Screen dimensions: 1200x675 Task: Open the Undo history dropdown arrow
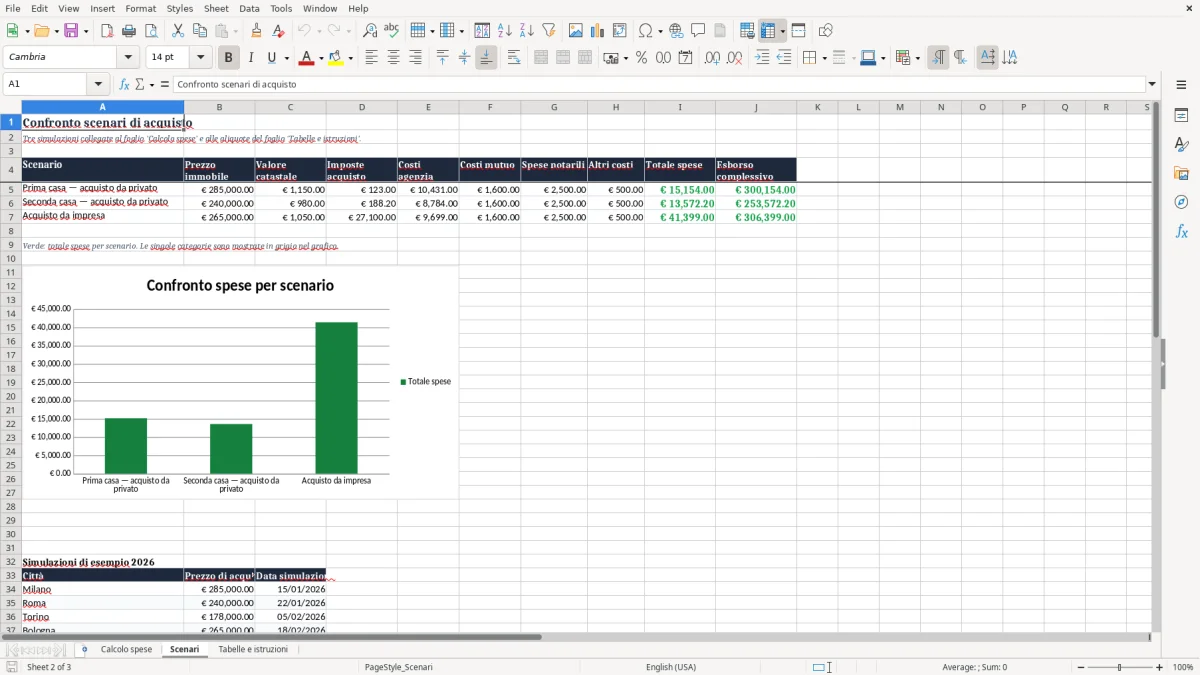point(318,31)
